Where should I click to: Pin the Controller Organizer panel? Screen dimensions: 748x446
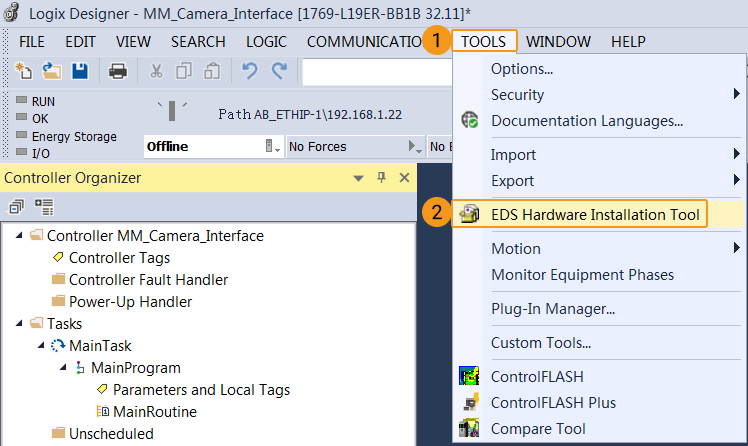tap(381, 178)
